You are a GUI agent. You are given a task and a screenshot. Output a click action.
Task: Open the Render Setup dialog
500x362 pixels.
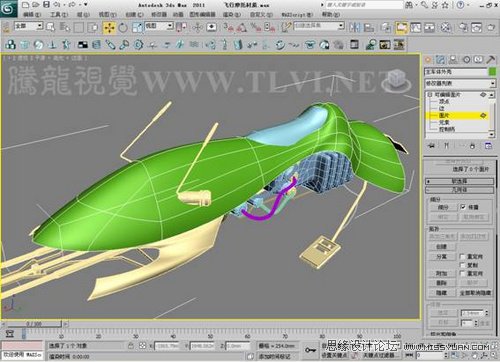click(x=463, y=27)
